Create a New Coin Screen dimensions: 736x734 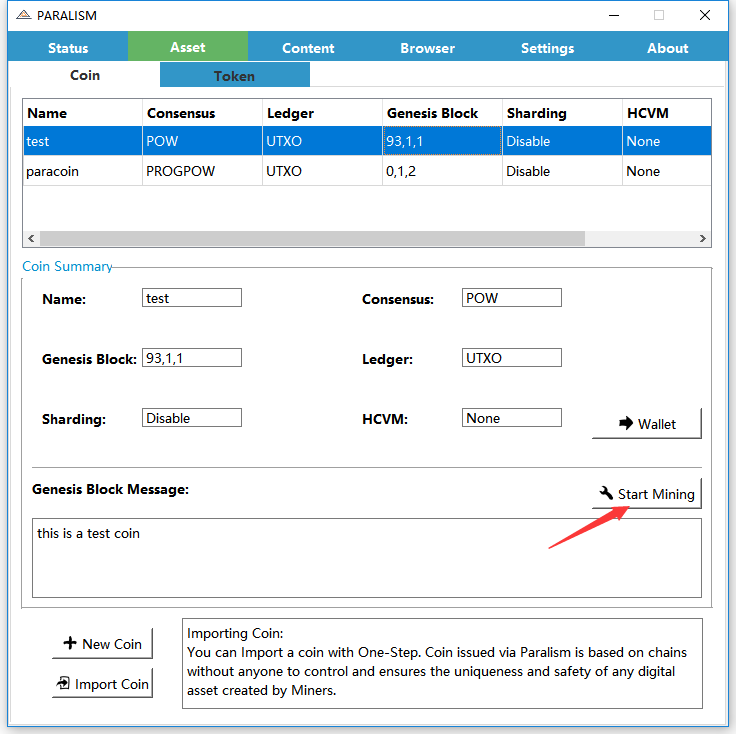coord(102,643)
